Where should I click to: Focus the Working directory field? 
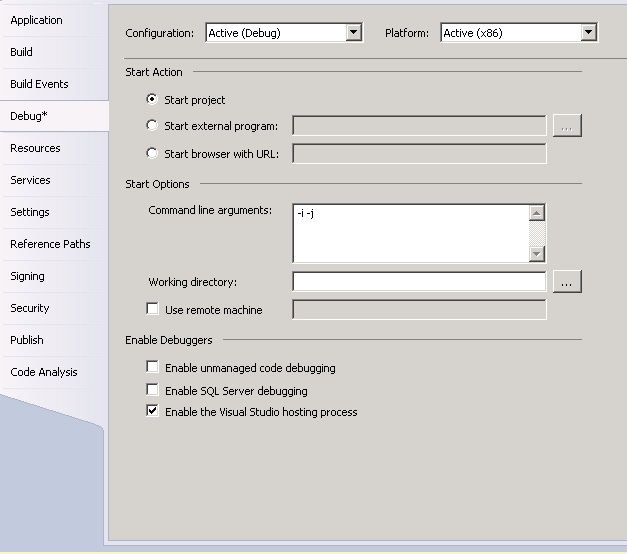pyautogui.click(x=419, y=282)
